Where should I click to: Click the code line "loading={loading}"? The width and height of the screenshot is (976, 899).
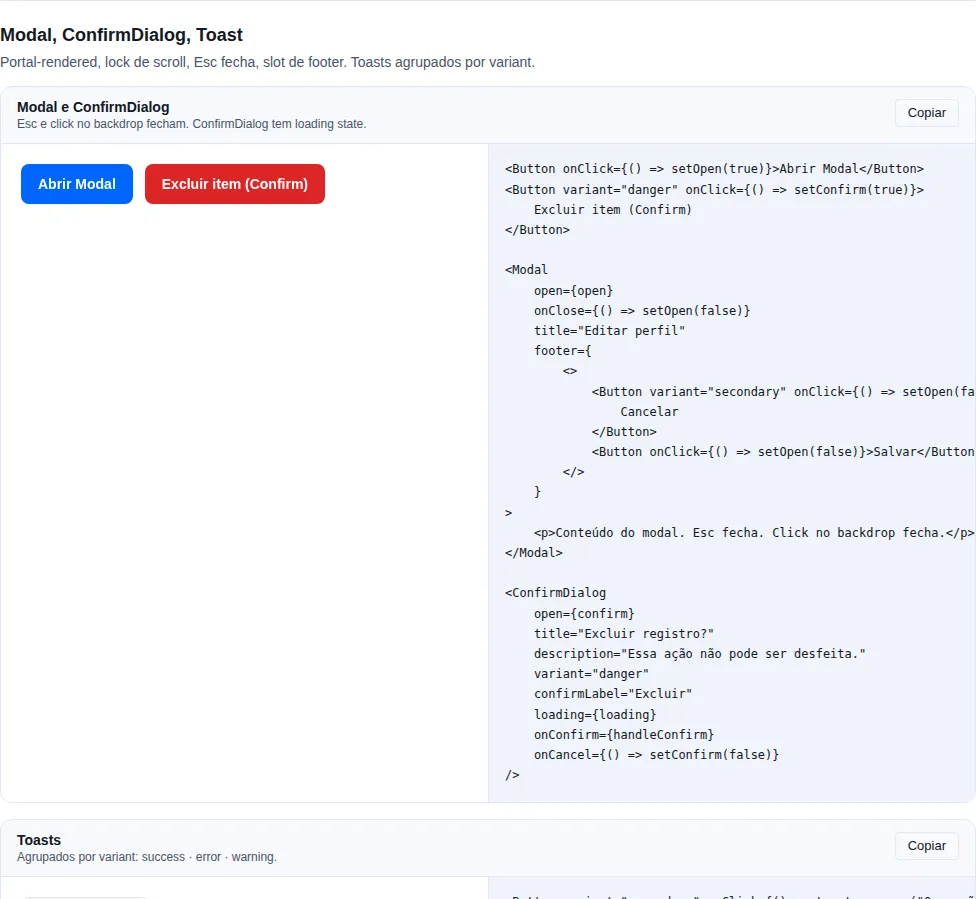tap(595, 714)
